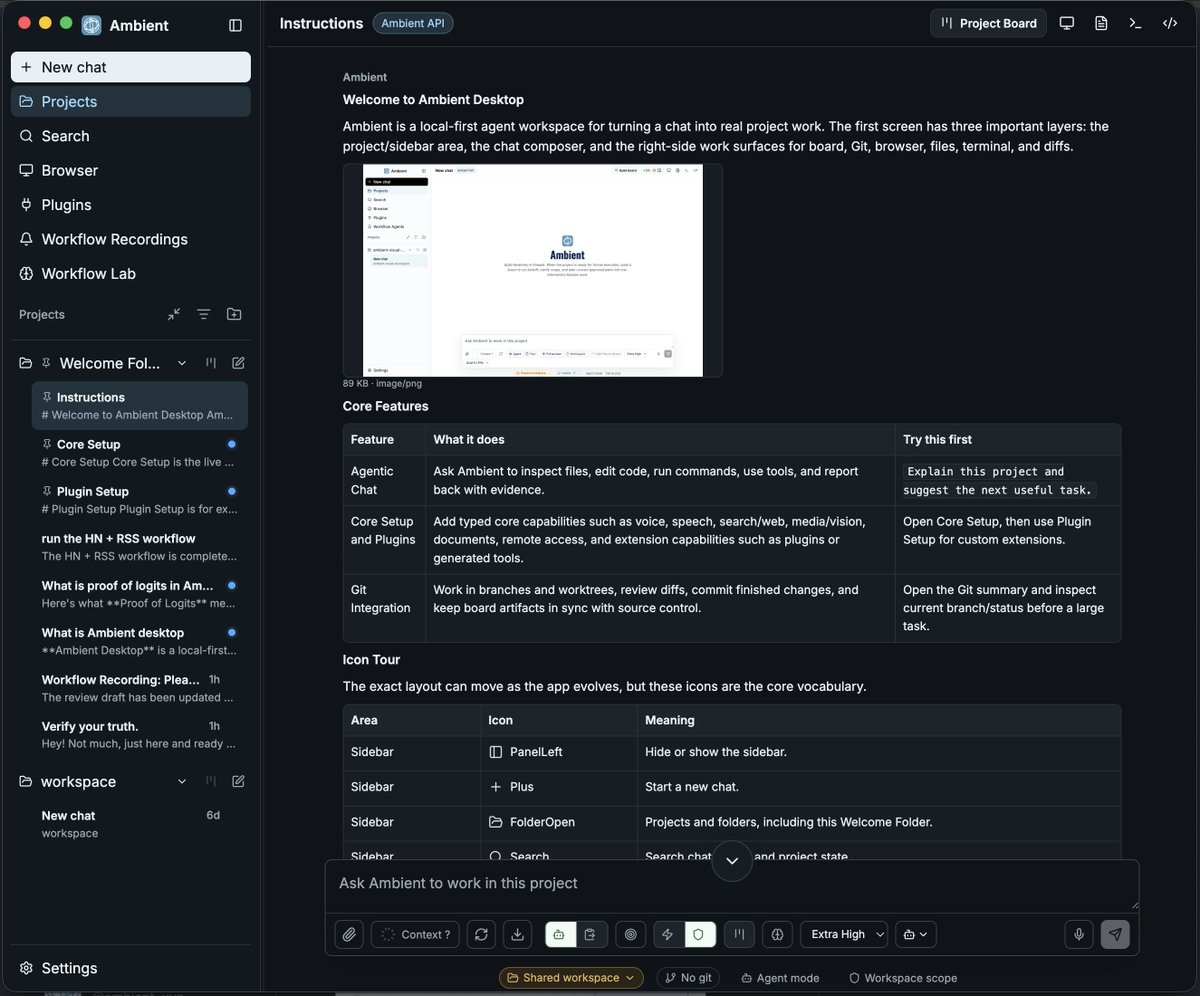The width and height of the screenshot is (1200, 996).
Task: Add a new project folder
Action: [234, 314]
